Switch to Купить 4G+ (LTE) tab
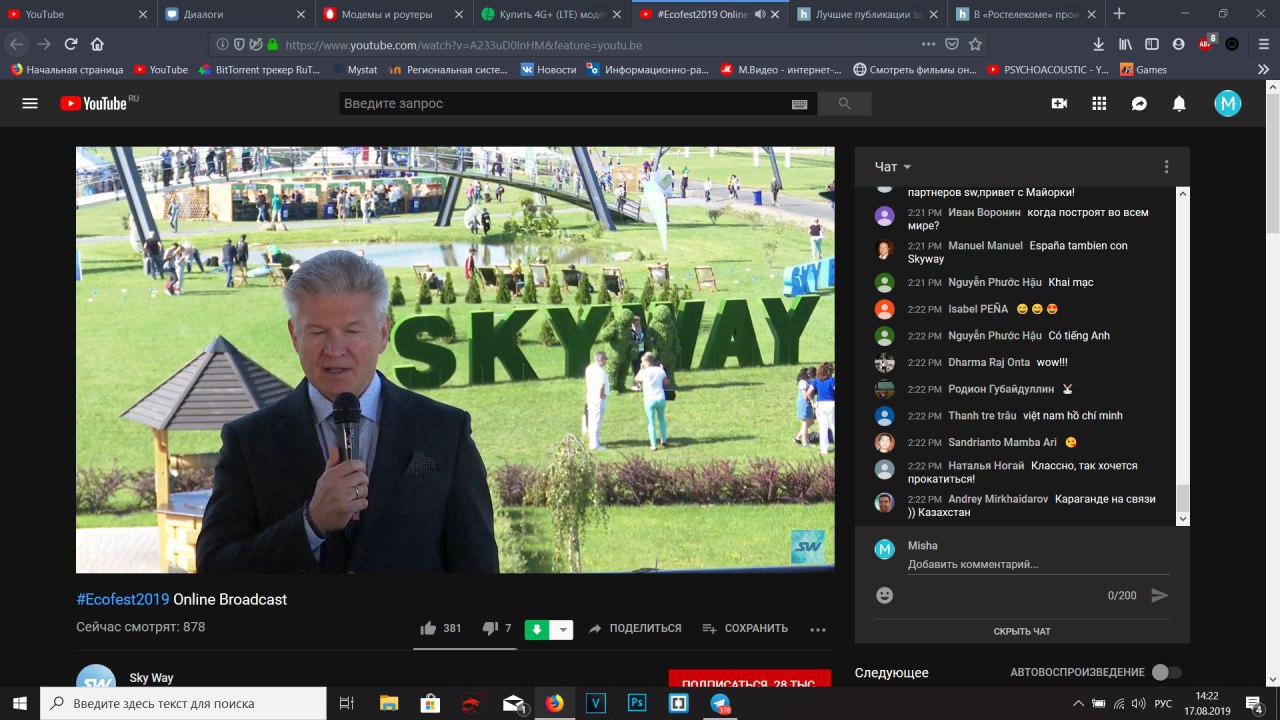The height and width of the screenshot is (720, 1280). click(552, 14)
